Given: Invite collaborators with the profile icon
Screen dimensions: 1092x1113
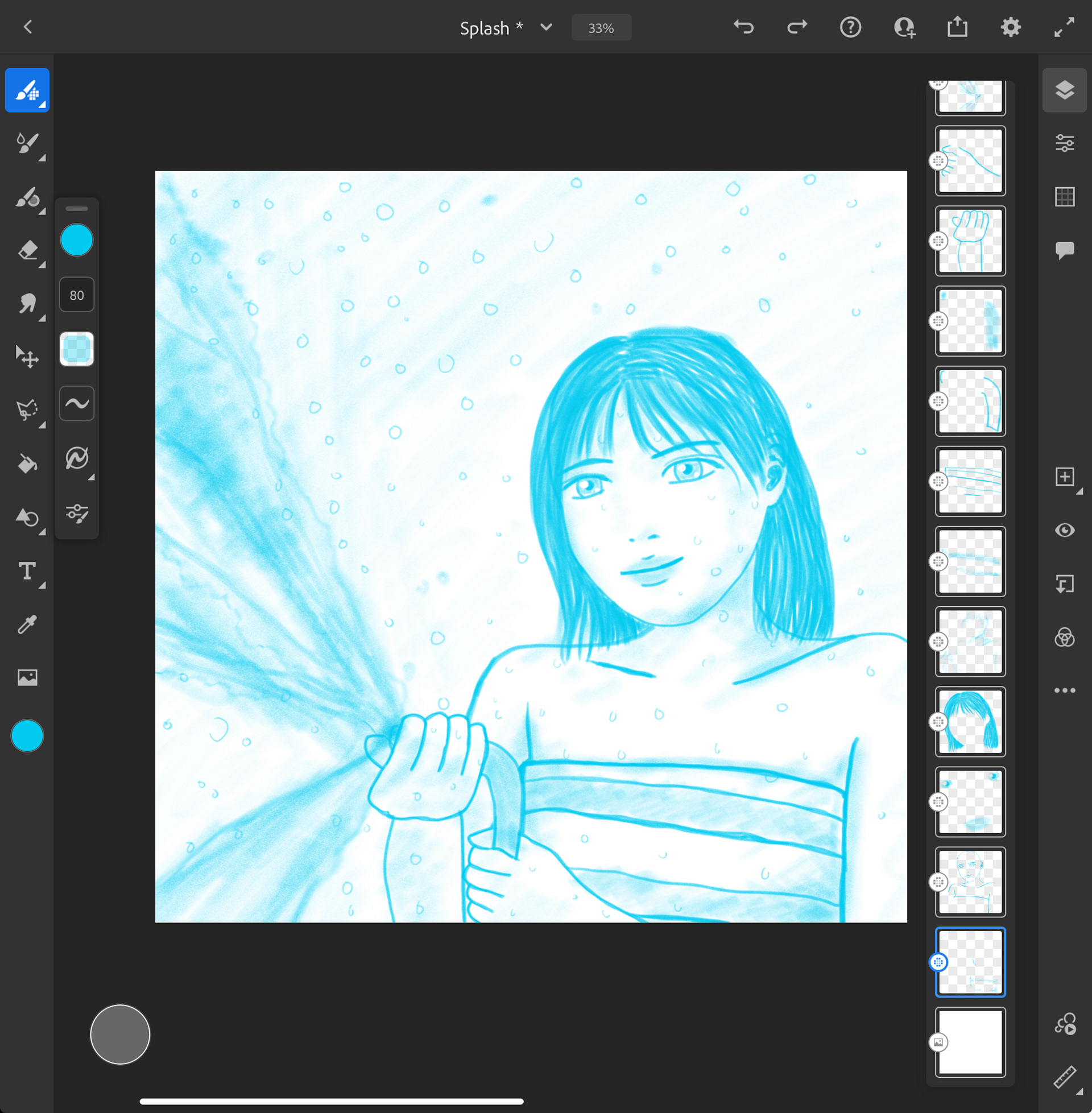Looking at the screenshot, I should 904,27.
